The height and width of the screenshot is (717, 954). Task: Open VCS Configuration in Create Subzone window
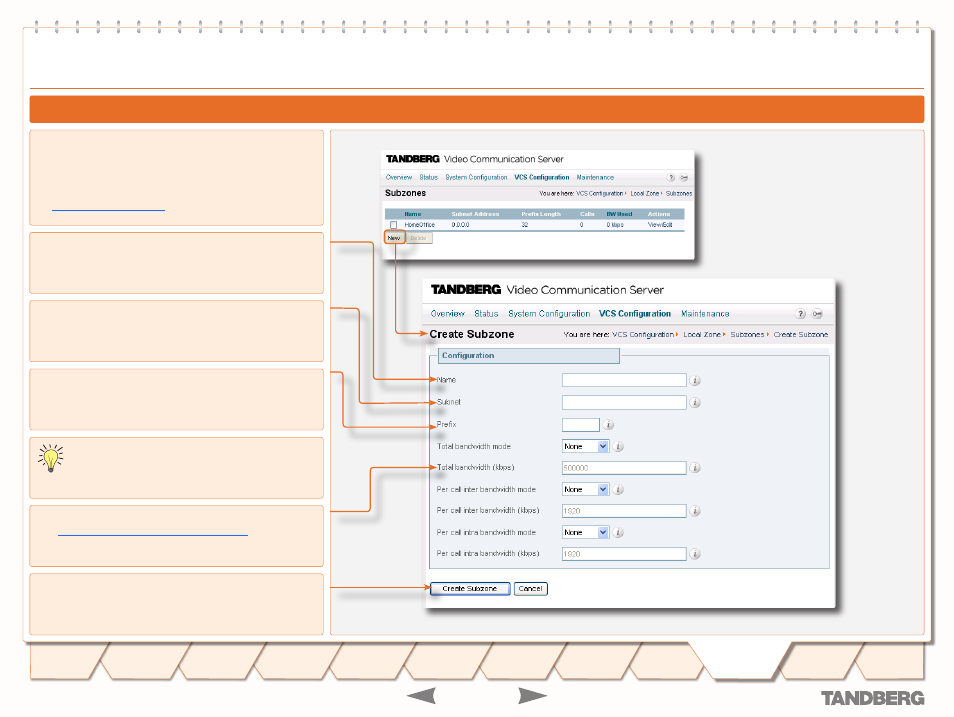tap(635, 314)
